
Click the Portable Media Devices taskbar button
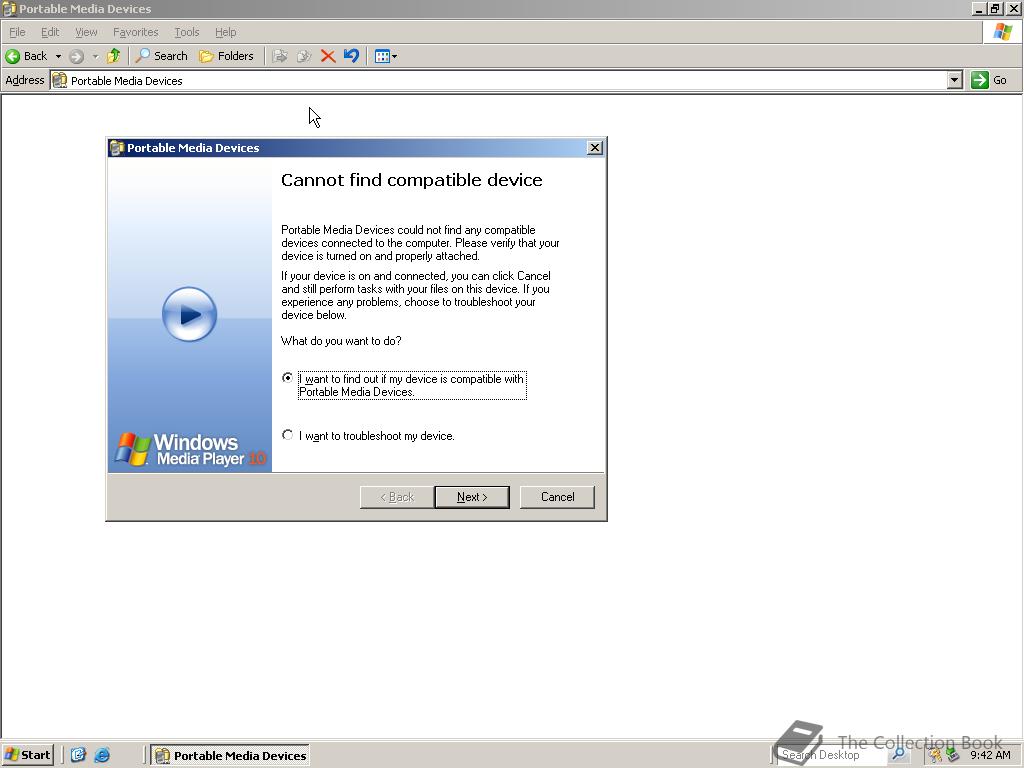tap(231, 756)
